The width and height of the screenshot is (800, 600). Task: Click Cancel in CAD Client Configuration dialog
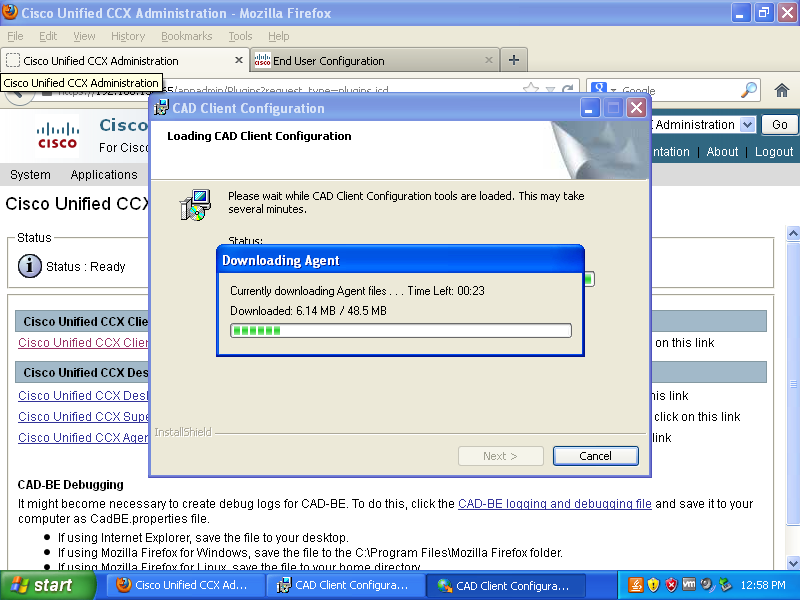(x=595, y=456)
